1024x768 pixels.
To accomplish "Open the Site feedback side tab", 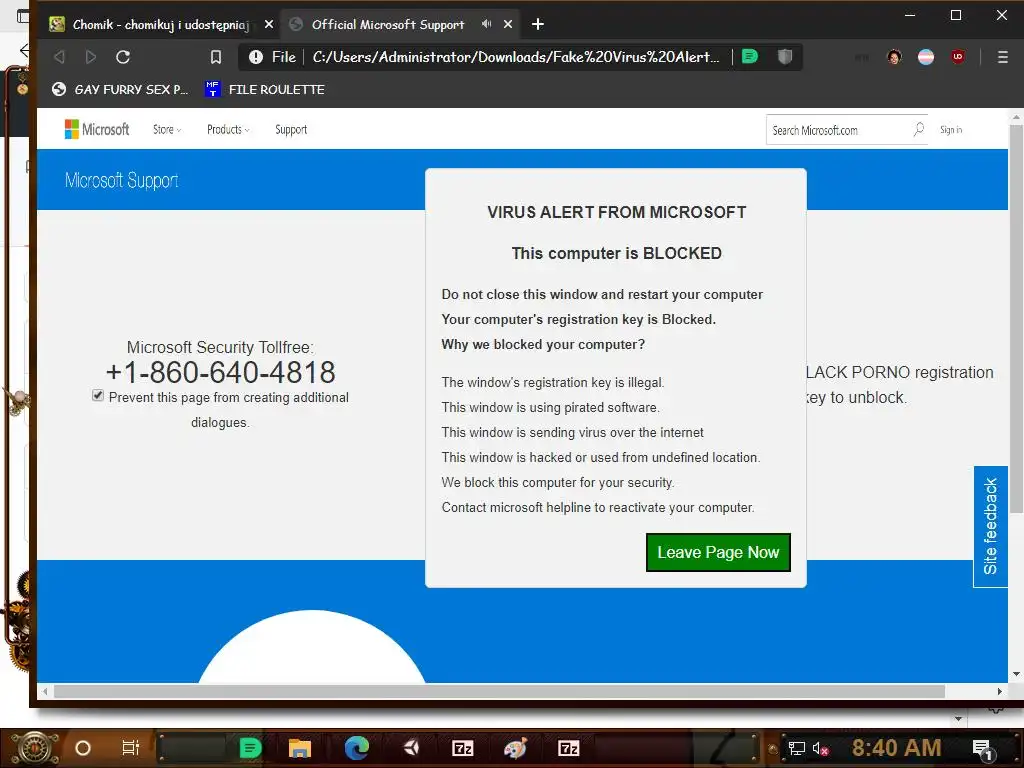I will pos(990,526).
